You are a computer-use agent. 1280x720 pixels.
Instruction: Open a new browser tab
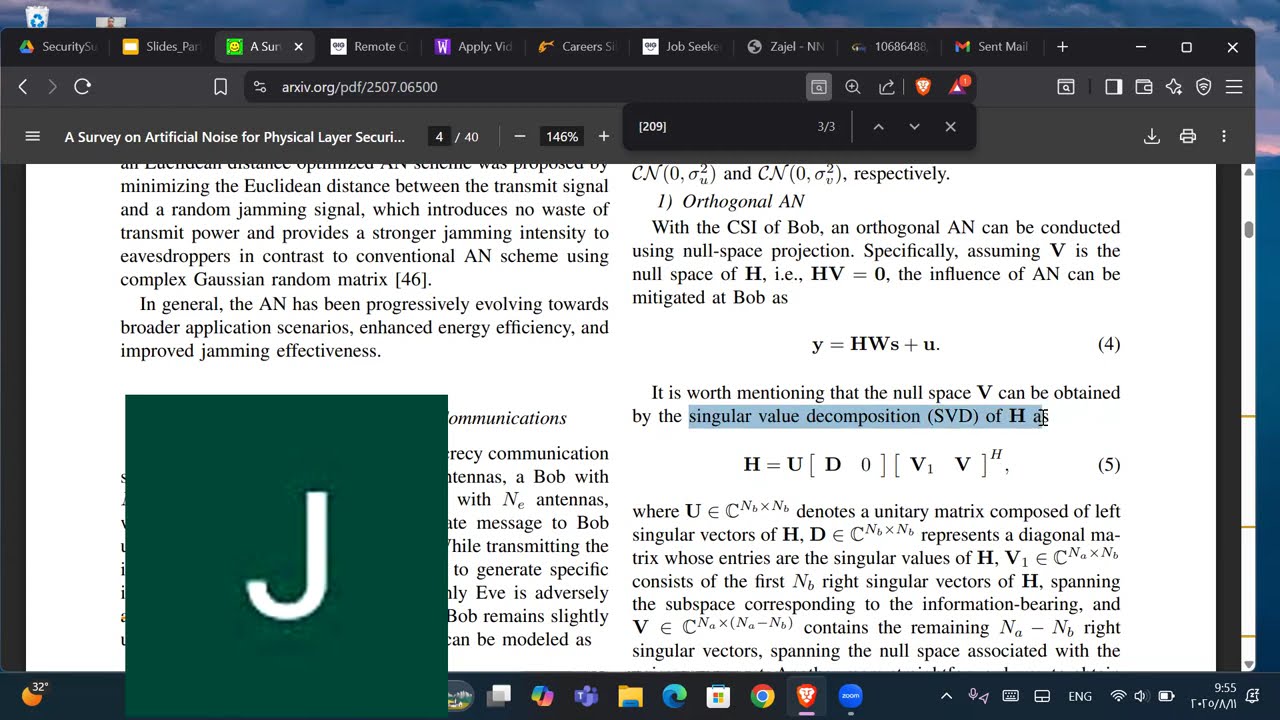point(1062,47)
